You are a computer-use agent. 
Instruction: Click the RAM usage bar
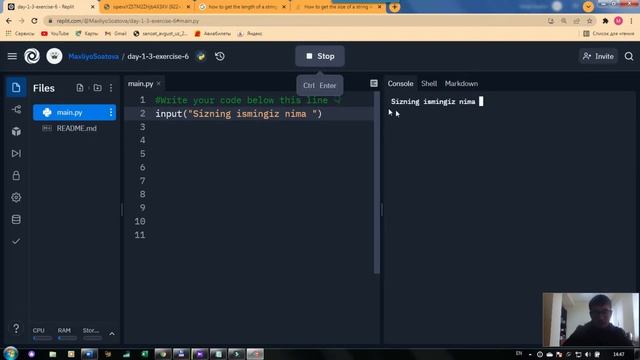coord(67,338)
